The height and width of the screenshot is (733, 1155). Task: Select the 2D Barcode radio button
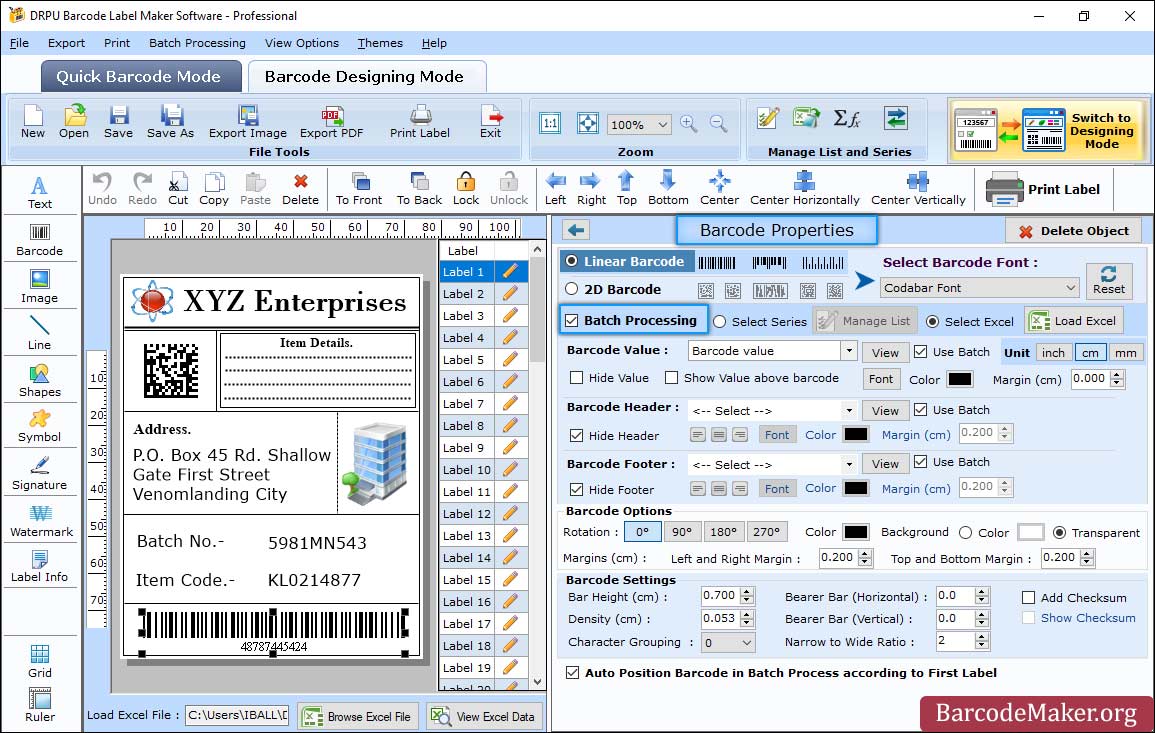click(572, 290)
